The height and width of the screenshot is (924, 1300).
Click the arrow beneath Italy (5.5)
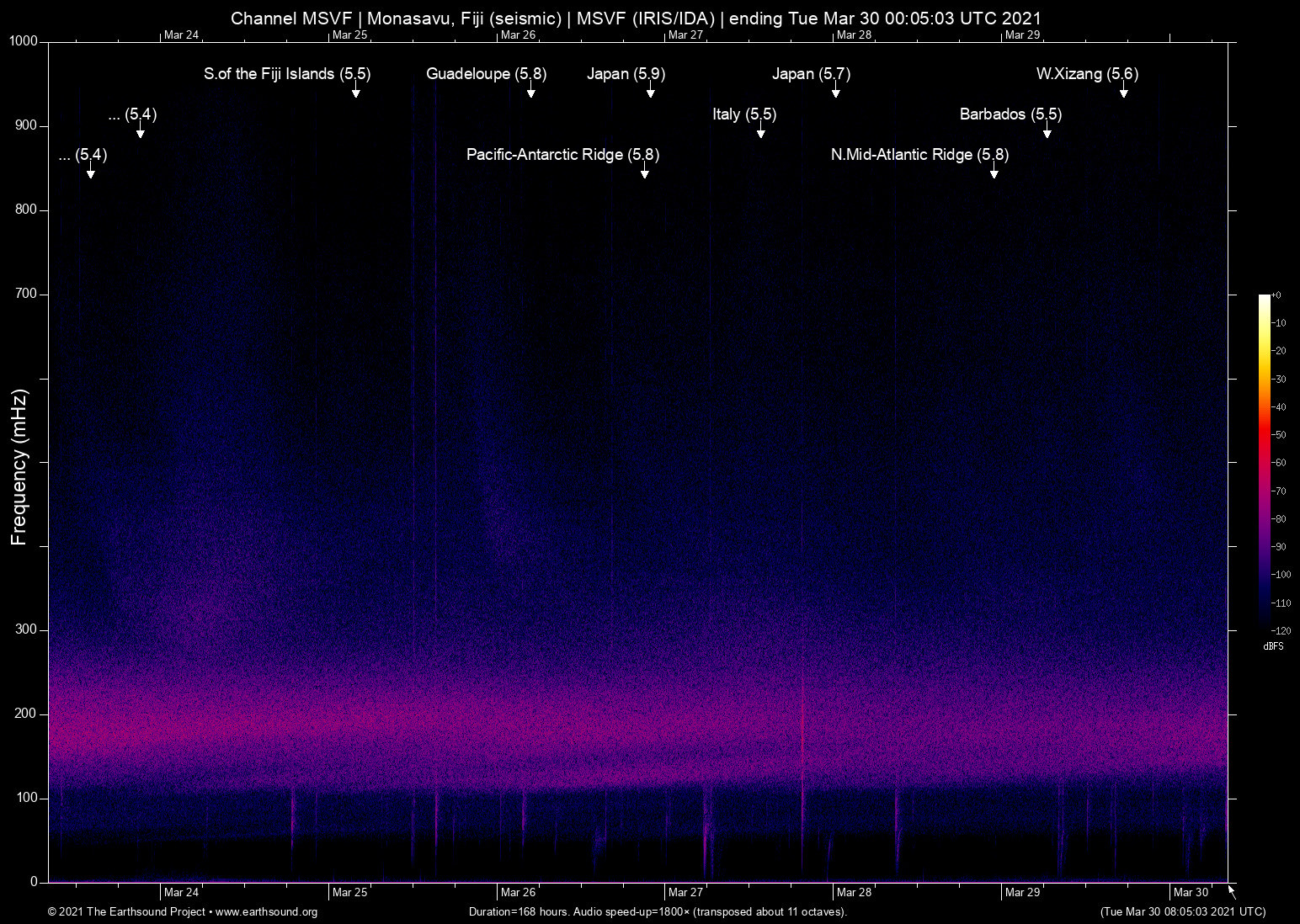[761, 132]
